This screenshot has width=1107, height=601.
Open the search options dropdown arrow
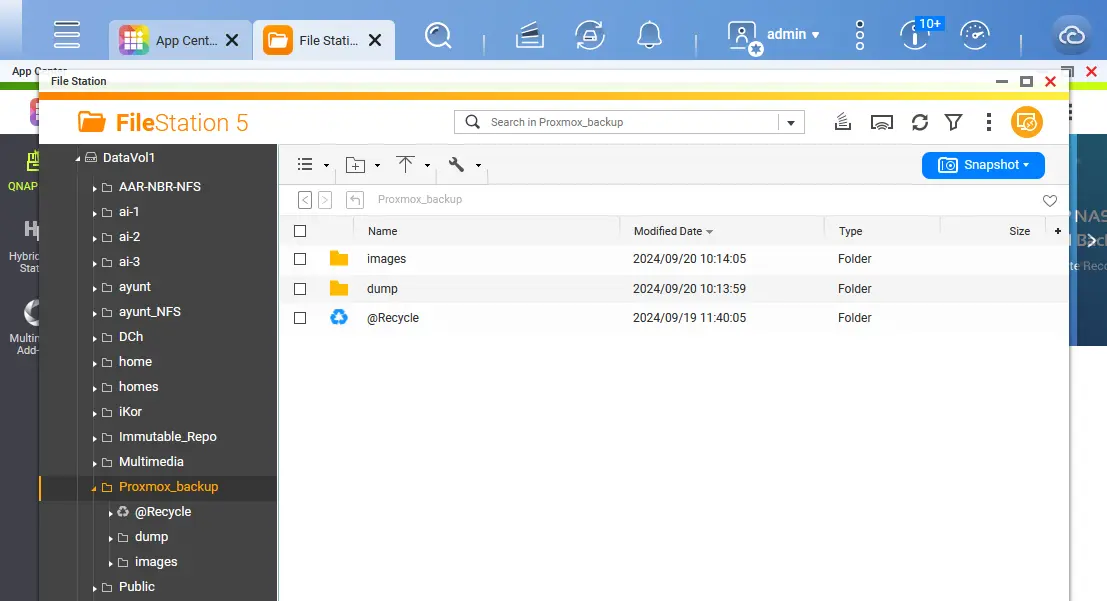[791, 123]
